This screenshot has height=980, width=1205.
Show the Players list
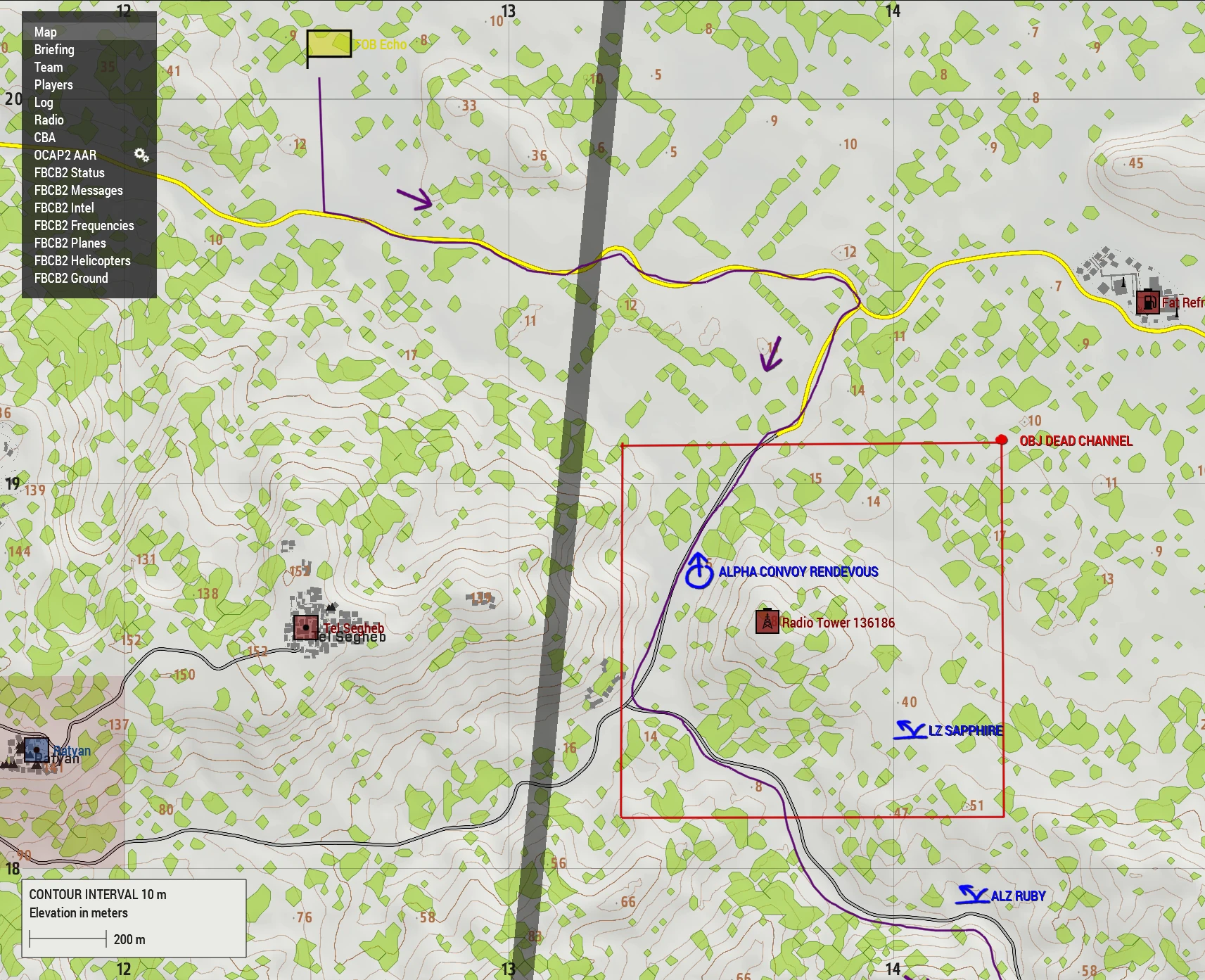pos(53,84)
